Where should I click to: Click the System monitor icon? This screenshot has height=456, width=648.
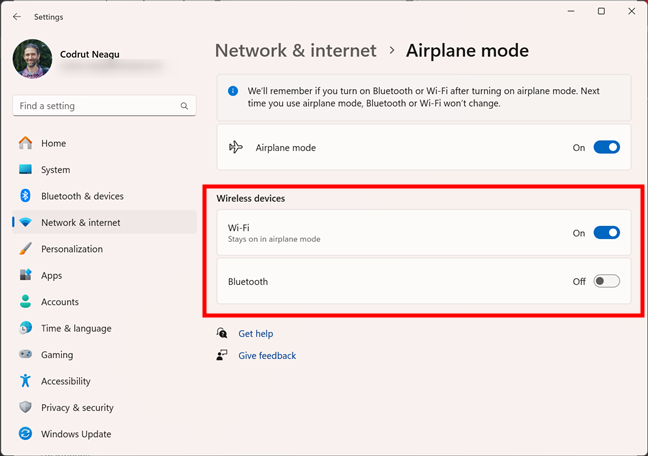pos(25,170)
